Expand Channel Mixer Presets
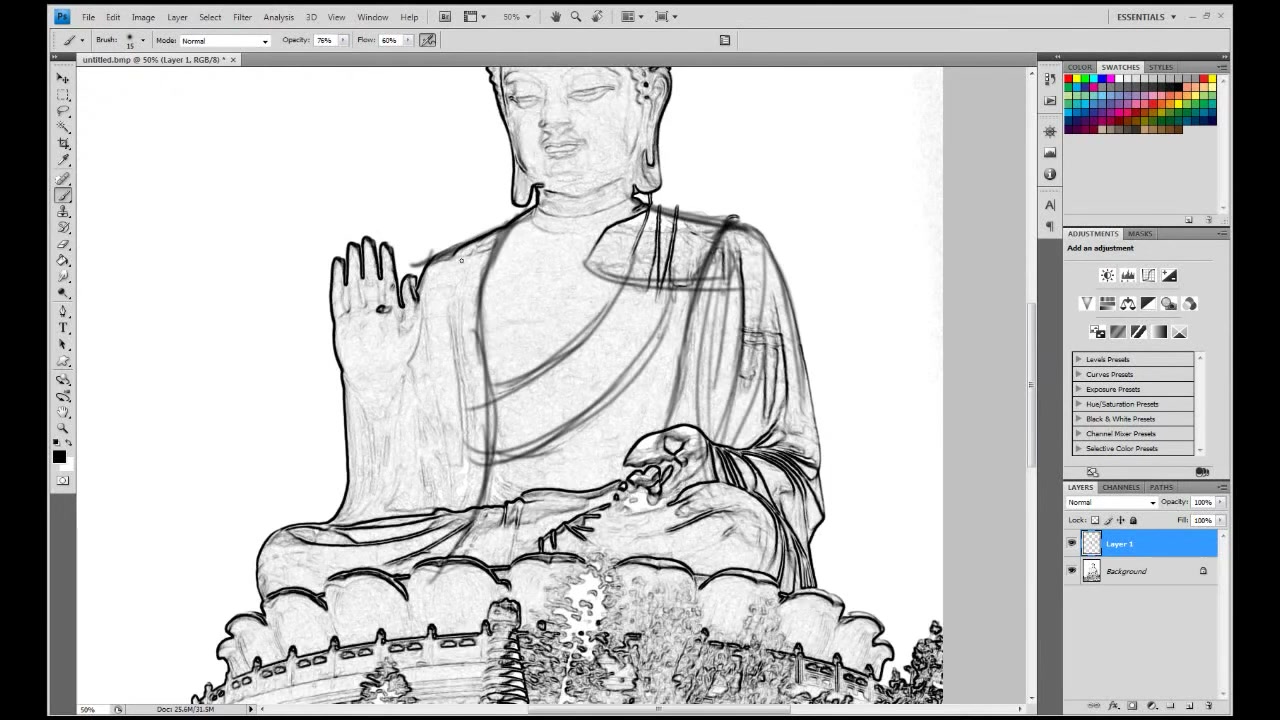 1078,434
